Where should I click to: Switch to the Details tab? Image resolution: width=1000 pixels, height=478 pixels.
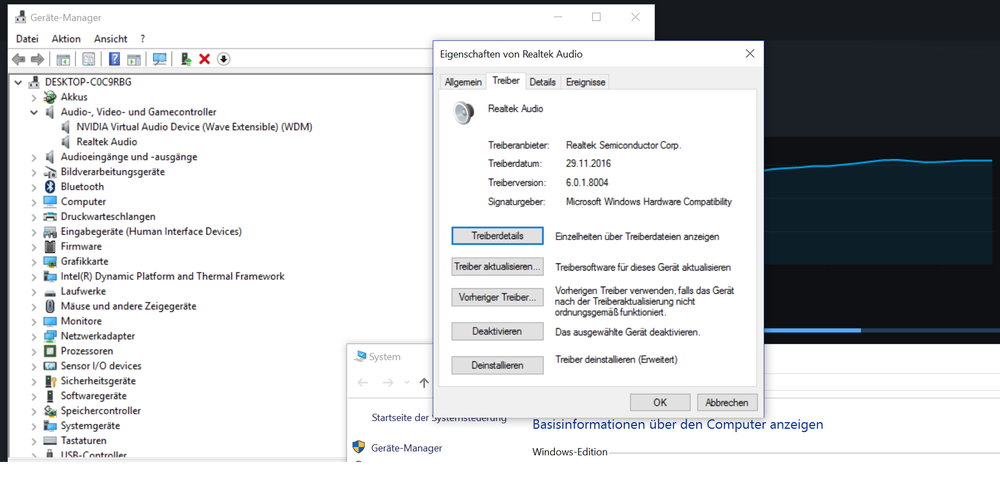[543, 82]
